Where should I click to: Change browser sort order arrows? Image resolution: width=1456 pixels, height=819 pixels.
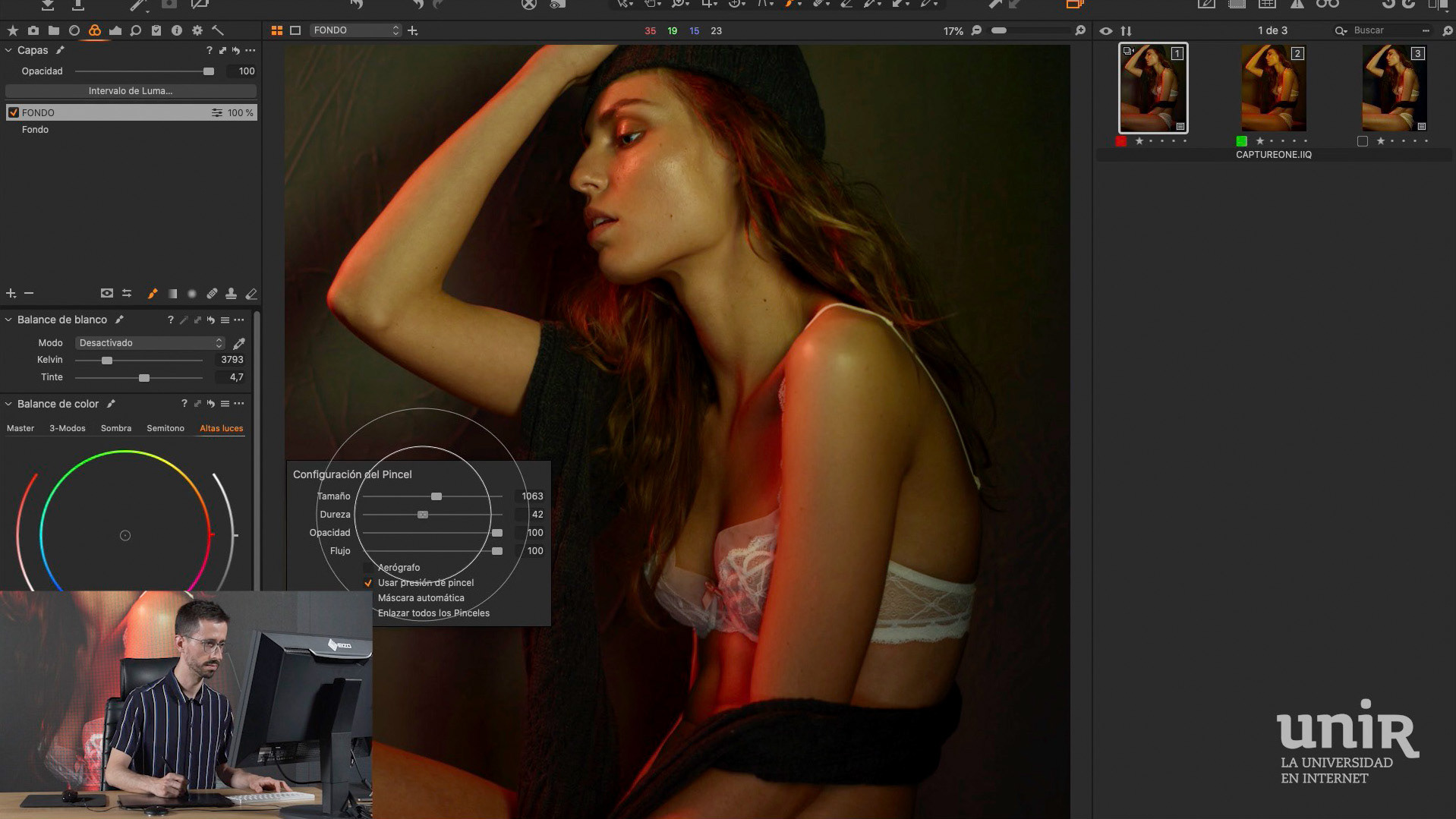(x=1127, y=31)
